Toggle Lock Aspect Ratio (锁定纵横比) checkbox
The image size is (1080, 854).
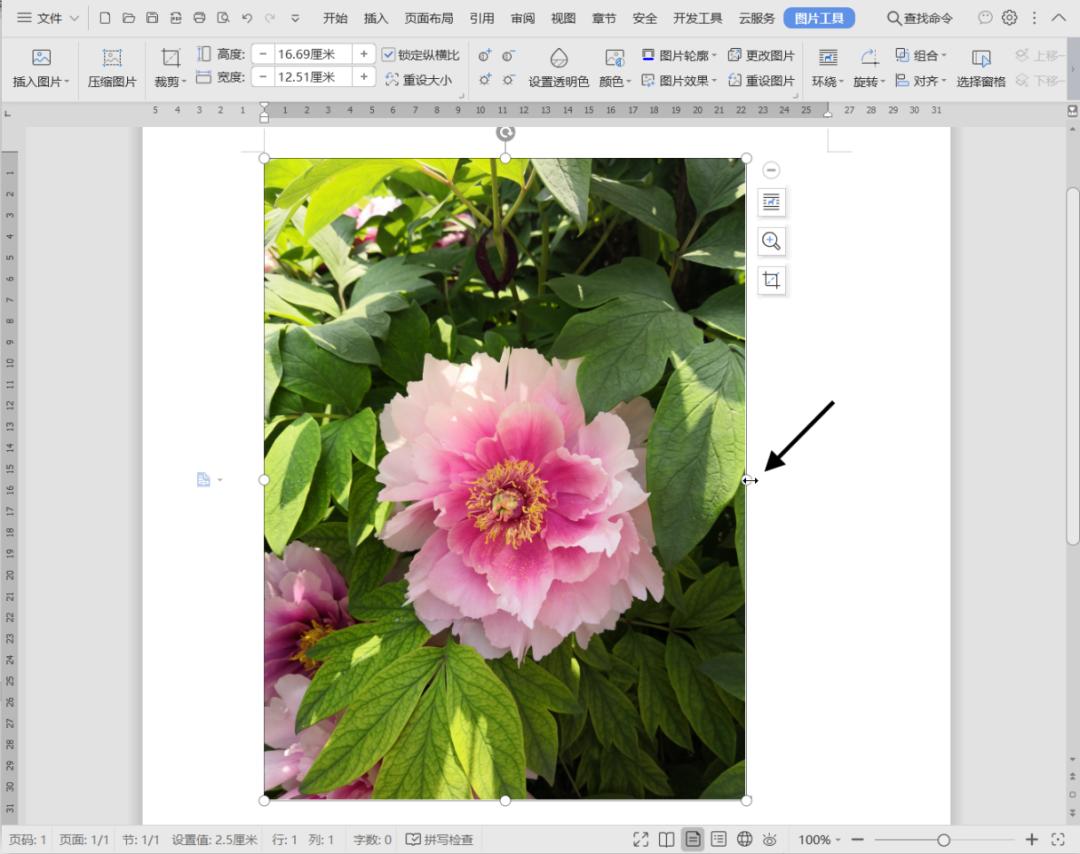point(389,55)
